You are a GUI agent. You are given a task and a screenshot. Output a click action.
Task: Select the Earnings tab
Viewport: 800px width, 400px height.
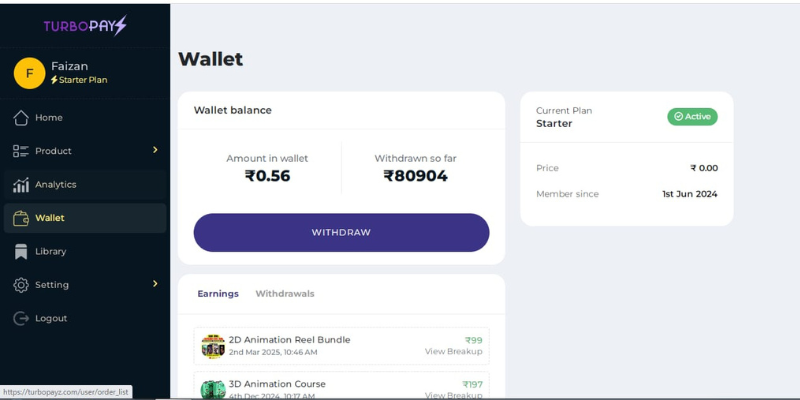218,294
